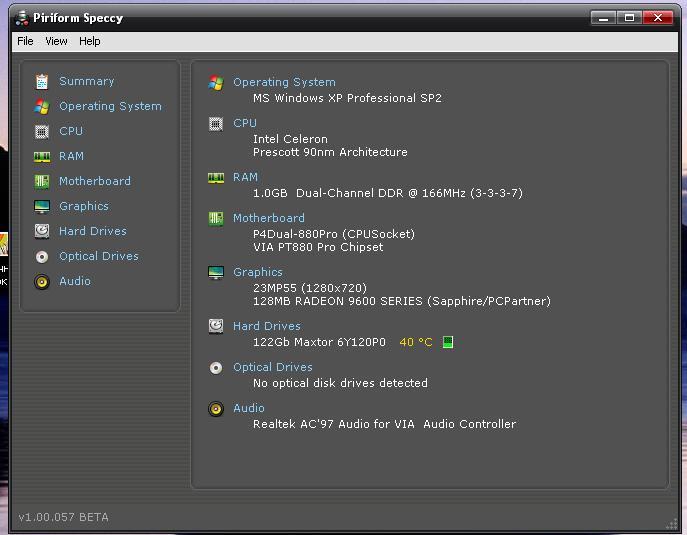
Task: Select Summary in the sidebar
Action: pos(86,81)
